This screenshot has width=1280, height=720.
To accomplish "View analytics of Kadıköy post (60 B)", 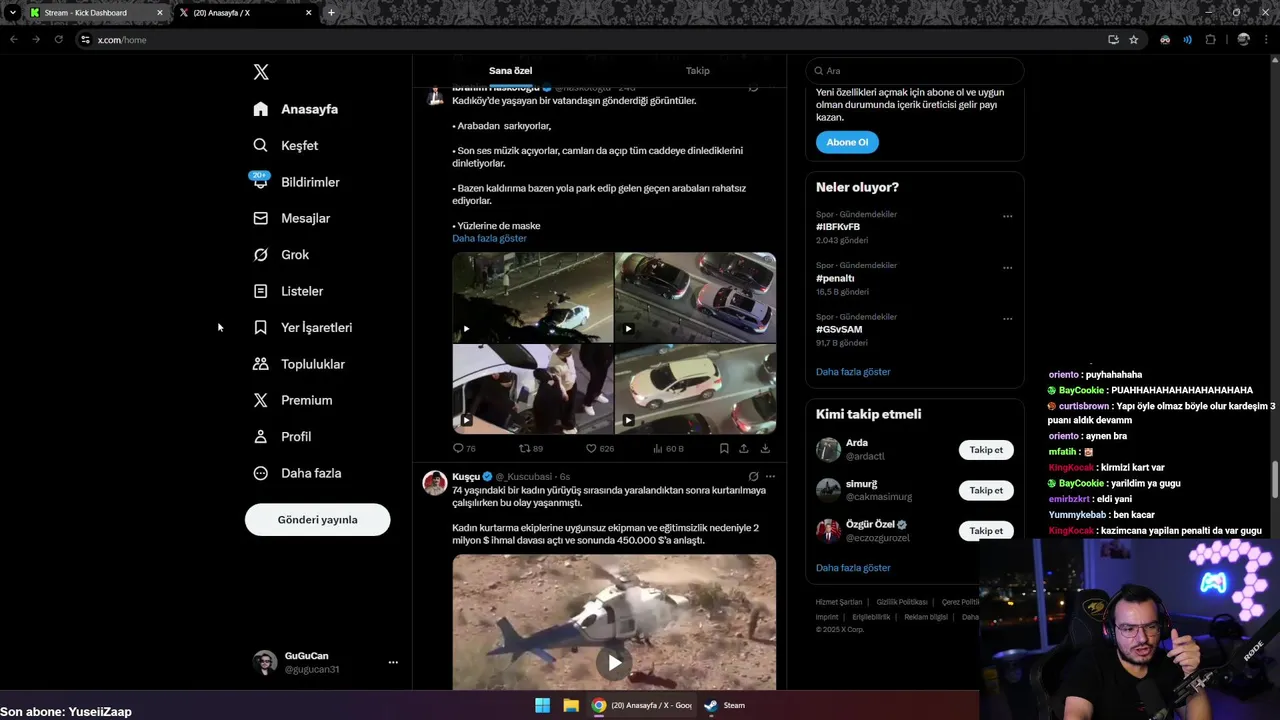I will click(x=668, y=449).
